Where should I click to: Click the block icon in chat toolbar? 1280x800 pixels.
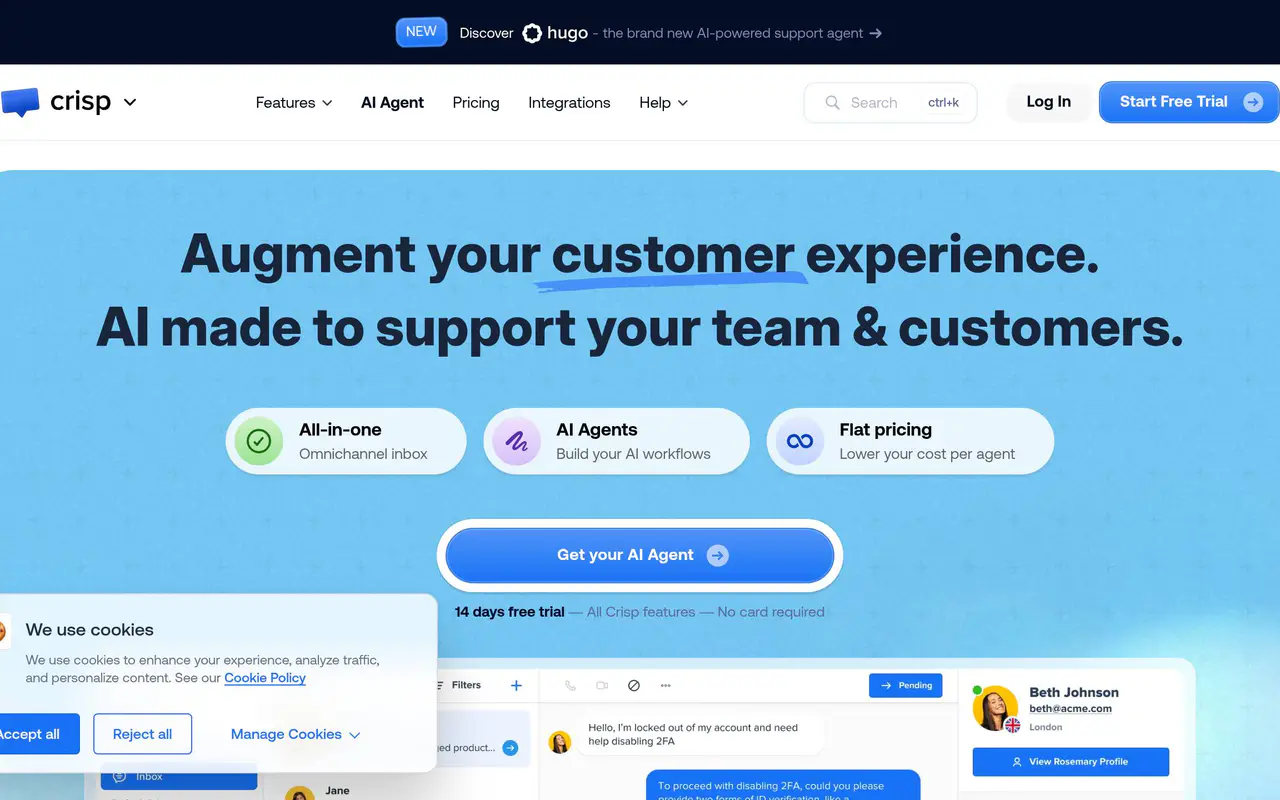(x=634, y=685)
